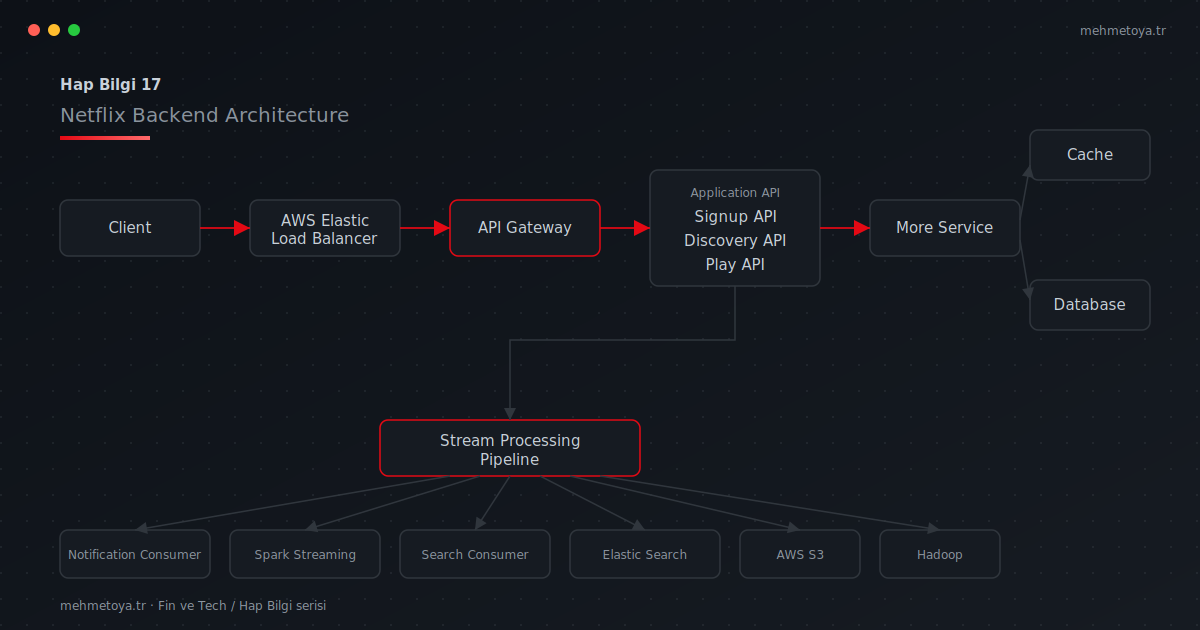Click the footer mehmetoya.tr Fin ve Tech text

[x=193, y=605]
